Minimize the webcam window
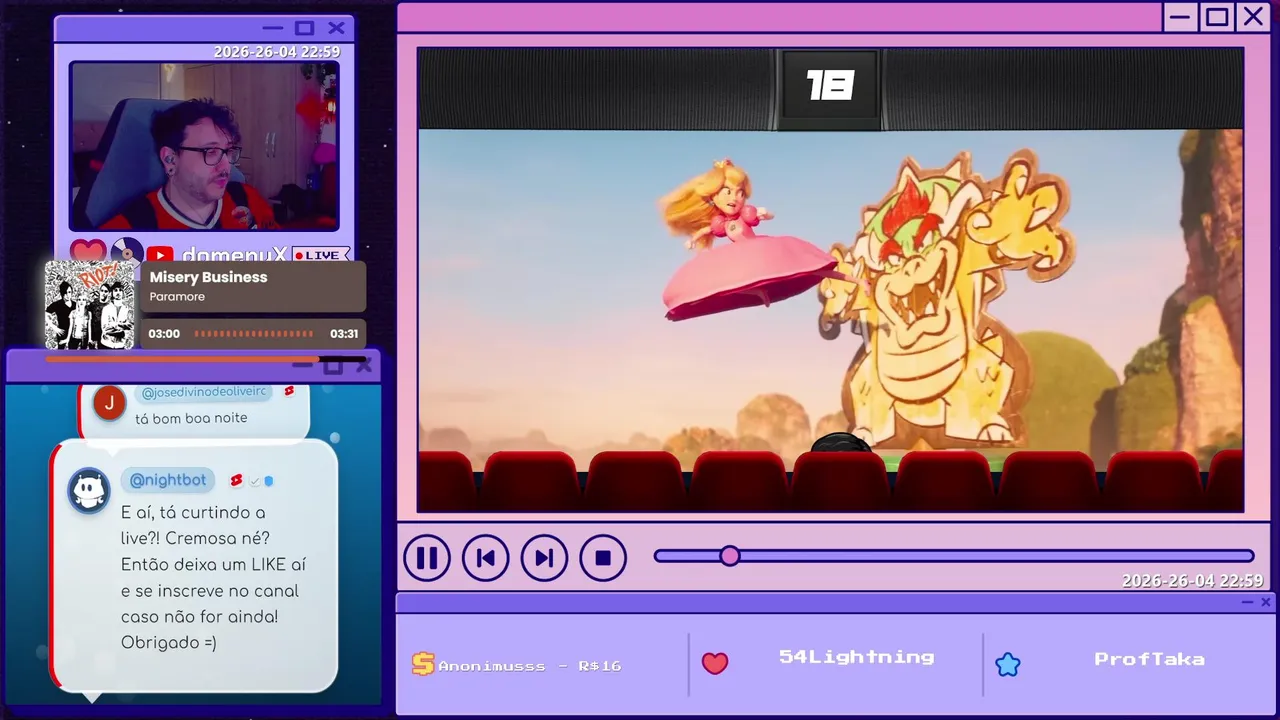Image resolution: width=1280 pixels, height=720 pixels. click(x=272, y=28)
